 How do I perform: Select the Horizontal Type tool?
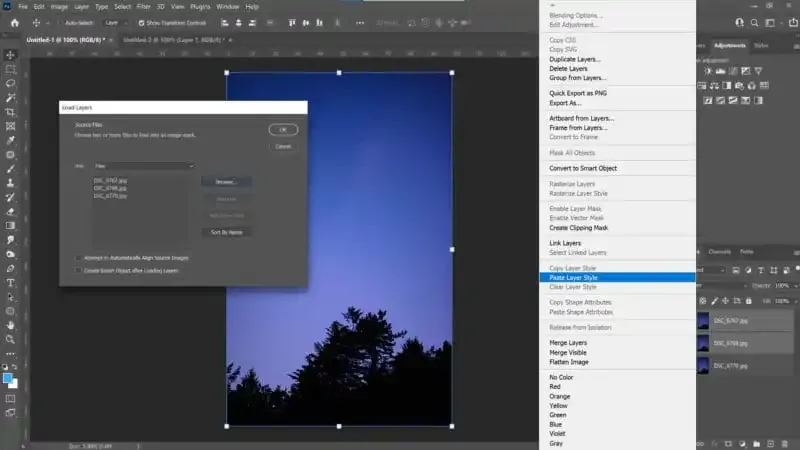coord(10,283)
